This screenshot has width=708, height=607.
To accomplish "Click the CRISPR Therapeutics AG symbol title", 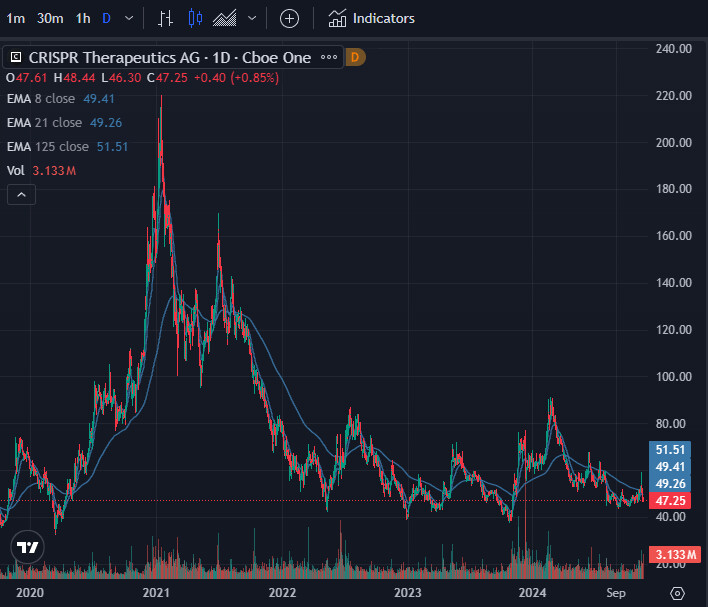I will [x=168, y=58].
